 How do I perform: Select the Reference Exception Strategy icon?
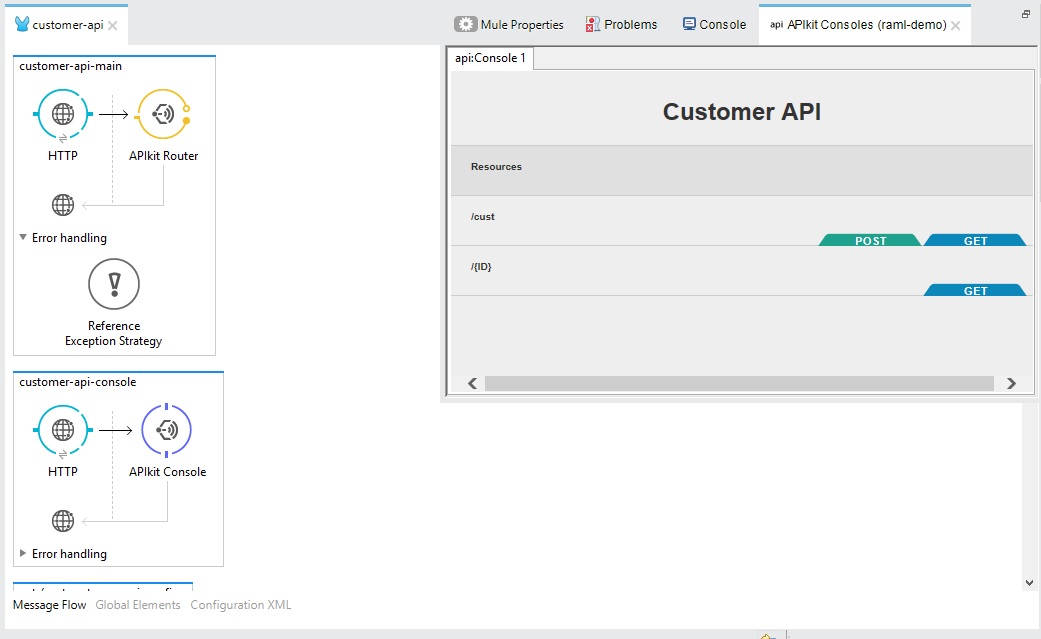click(x=114, y=284)
